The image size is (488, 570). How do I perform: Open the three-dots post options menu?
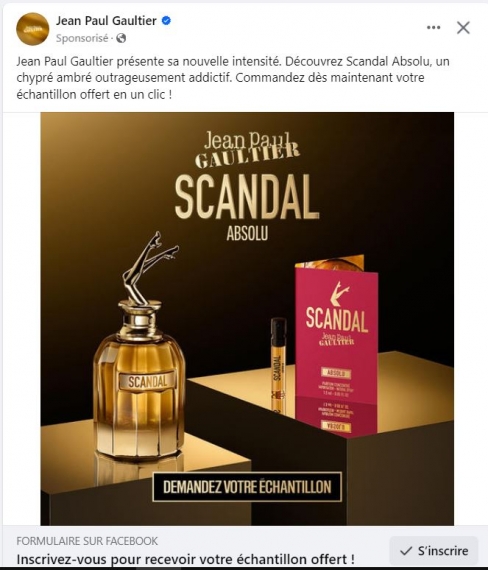click(x=433, y=28)
